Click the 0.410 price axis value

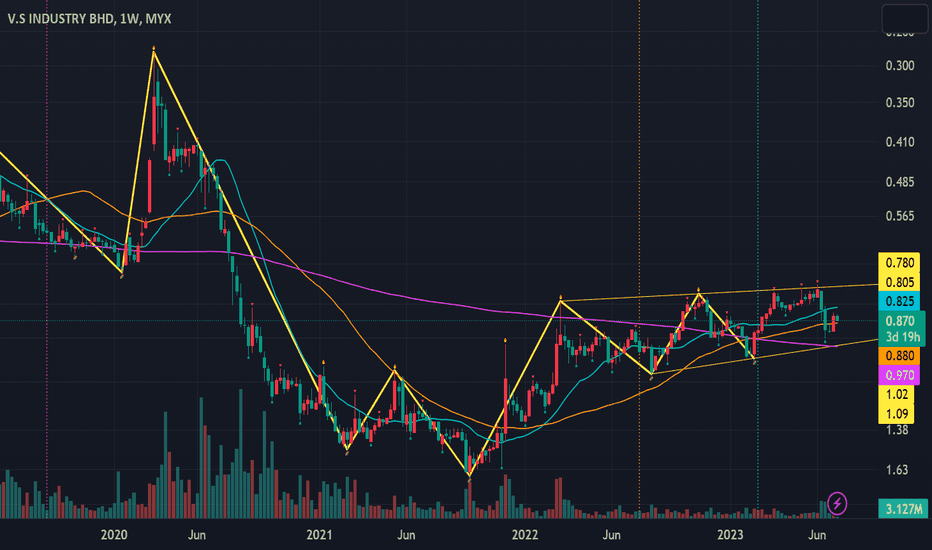coord(900,142)
